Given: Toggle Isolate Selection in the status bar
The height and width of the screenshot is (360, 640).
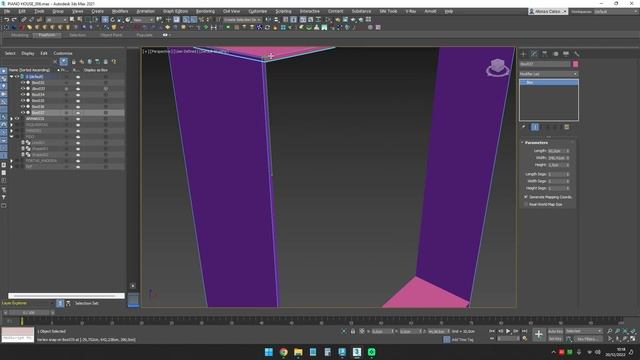Looking at the screenshot, I should coord(344,331).
